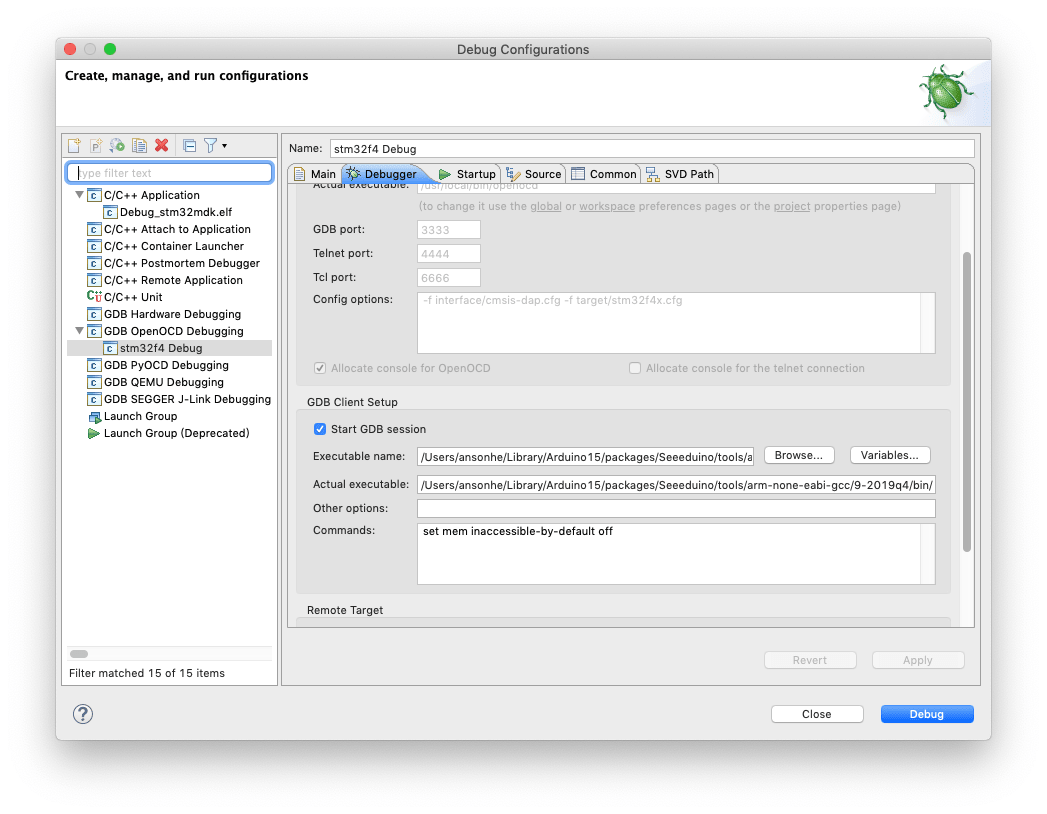Click the green zoom window button
1047x814 pixels.
tap(110, 49)
